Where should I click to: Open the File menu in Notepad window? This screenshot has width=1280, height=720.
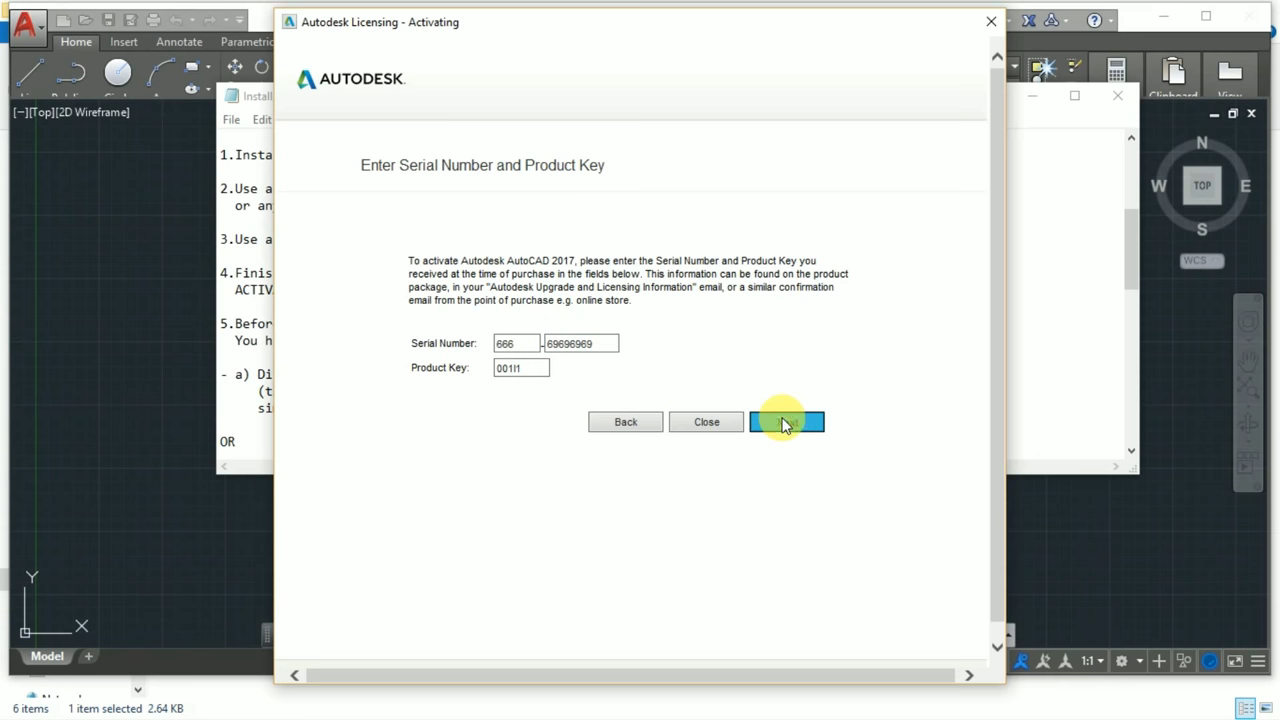point(231,119)
